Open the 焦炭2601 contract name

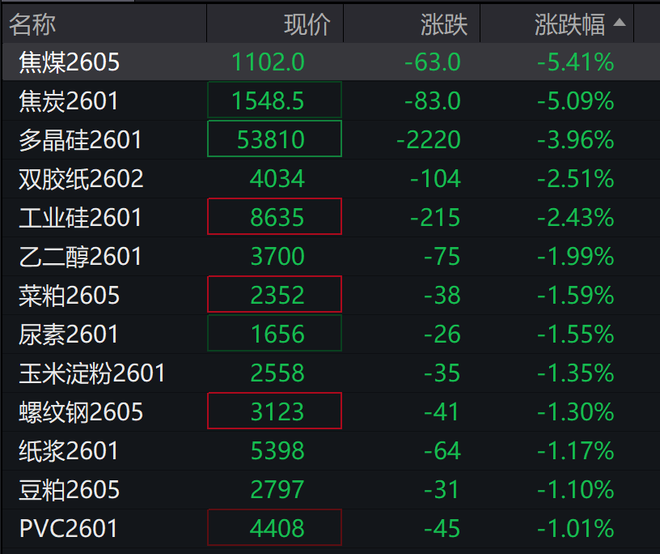(x=69, y=101)
